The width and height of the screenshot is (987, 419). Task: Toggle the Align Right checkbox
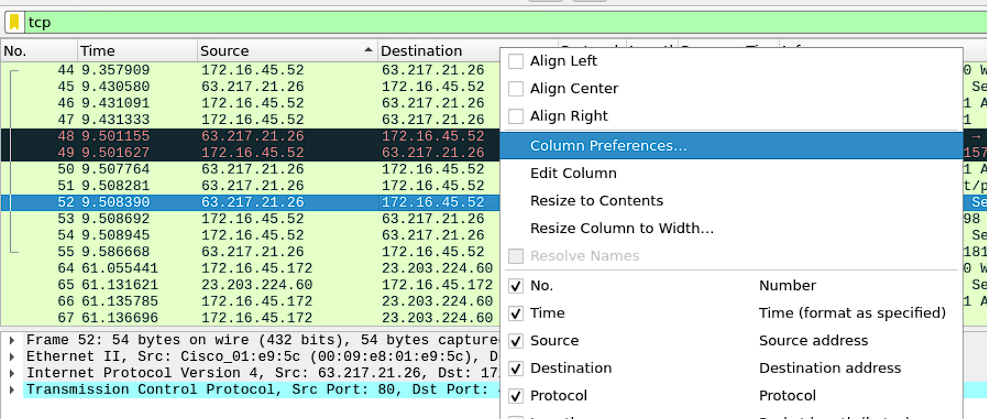pos(516,116)
